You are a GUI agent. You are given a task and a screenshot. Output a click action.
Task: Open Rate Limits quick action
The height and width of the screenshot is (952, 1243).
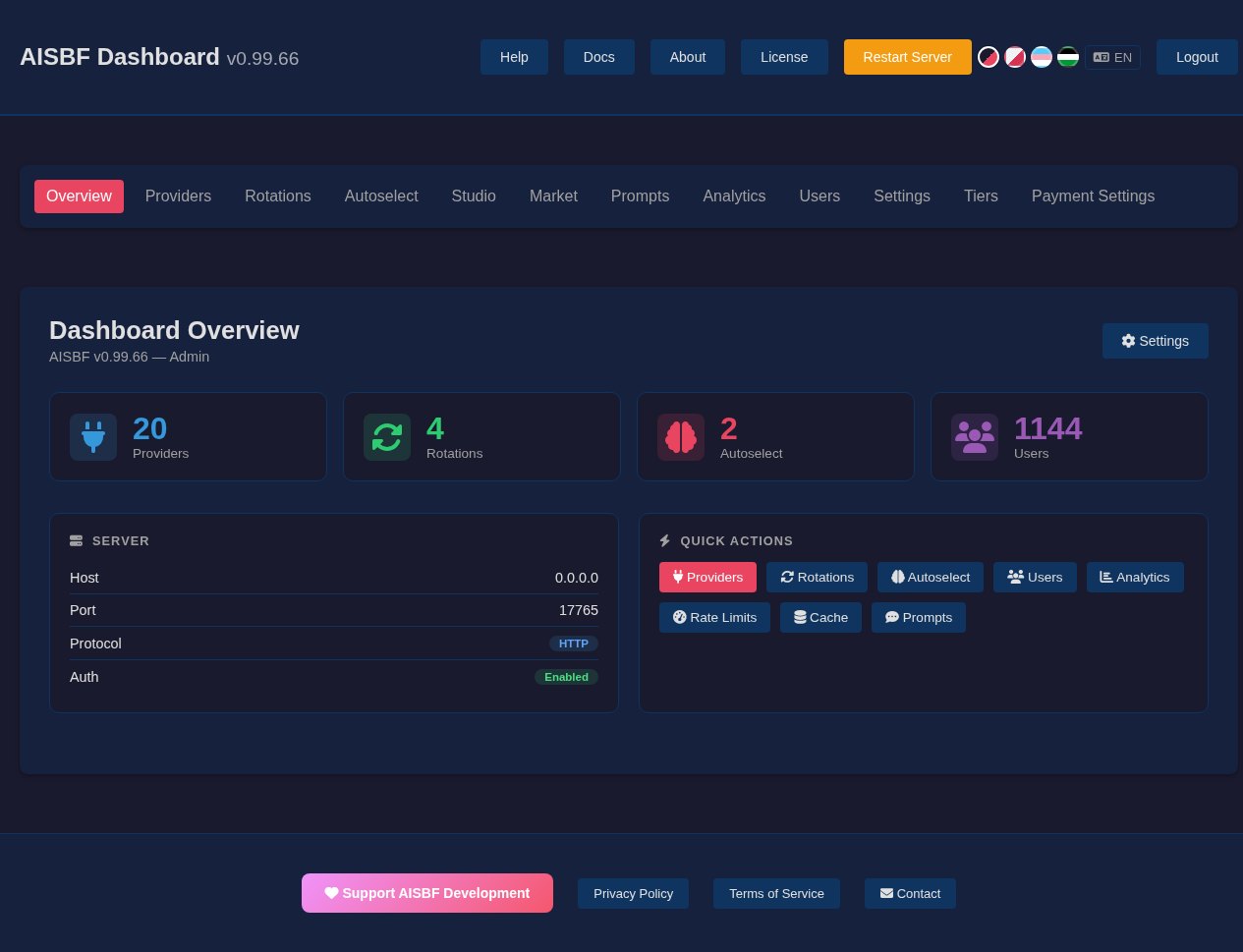pos(714,617)
